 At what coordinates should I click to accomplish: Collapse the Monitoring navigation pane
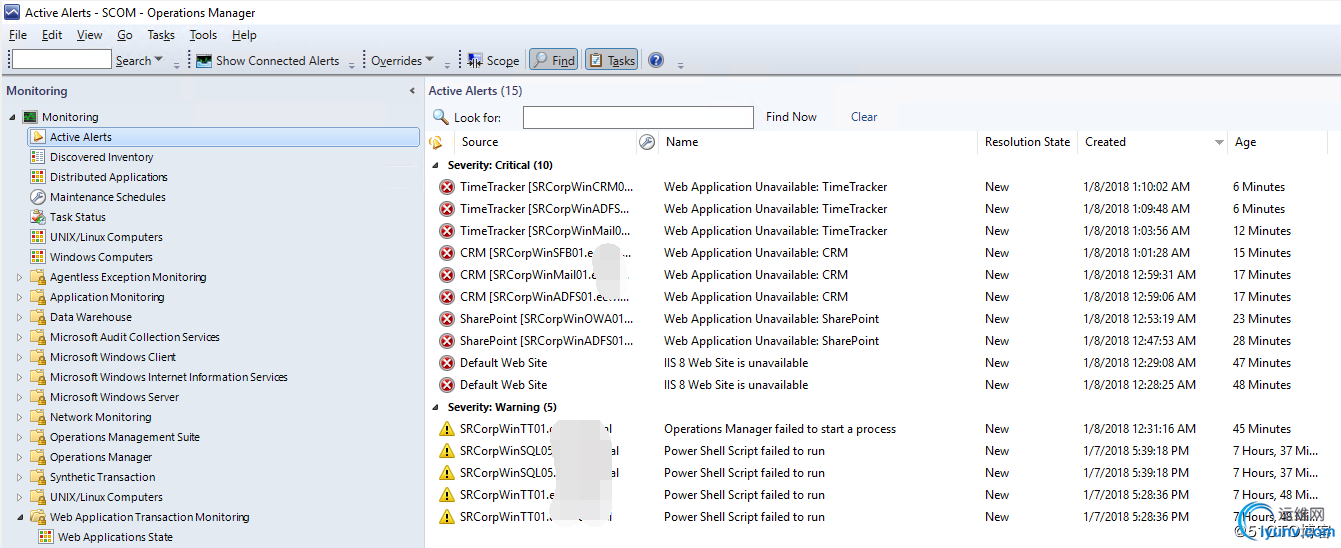412,91
